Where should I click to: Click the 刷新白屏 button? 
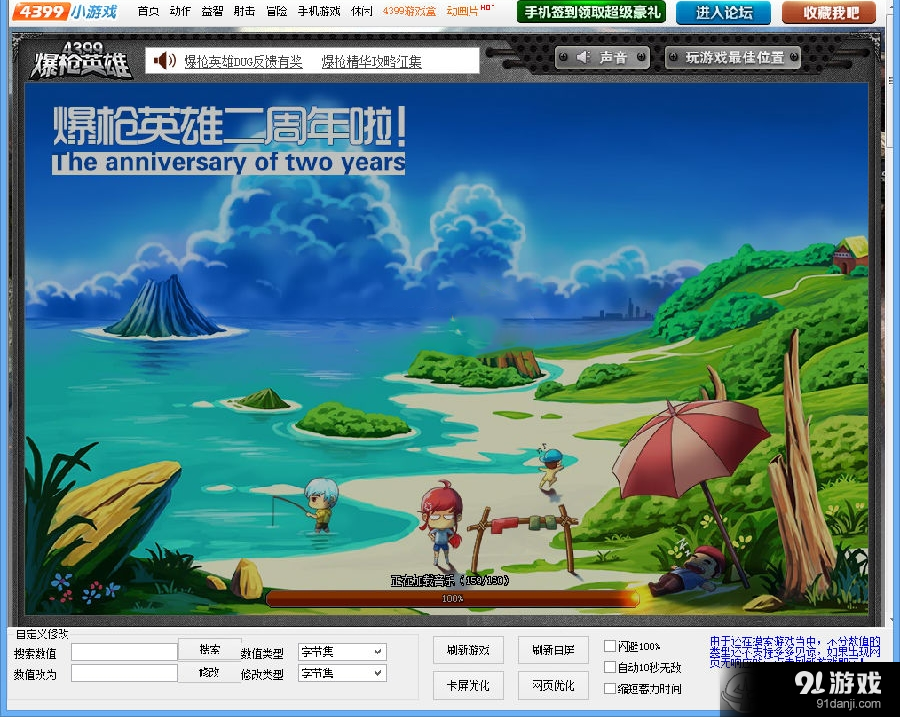pos(553,650)
